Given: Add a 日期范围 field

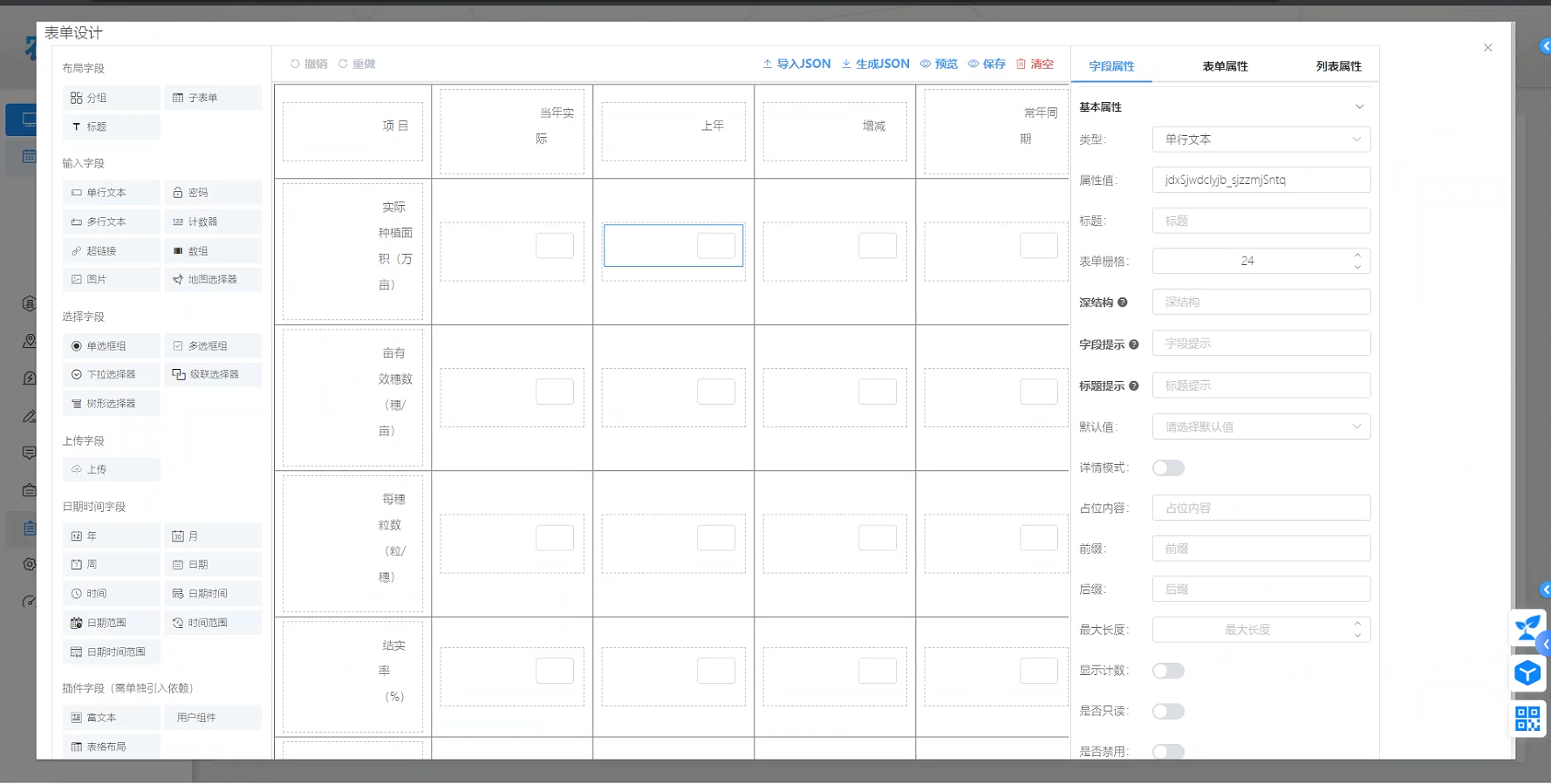Looking at the screenshot, I should pos(111,623).
